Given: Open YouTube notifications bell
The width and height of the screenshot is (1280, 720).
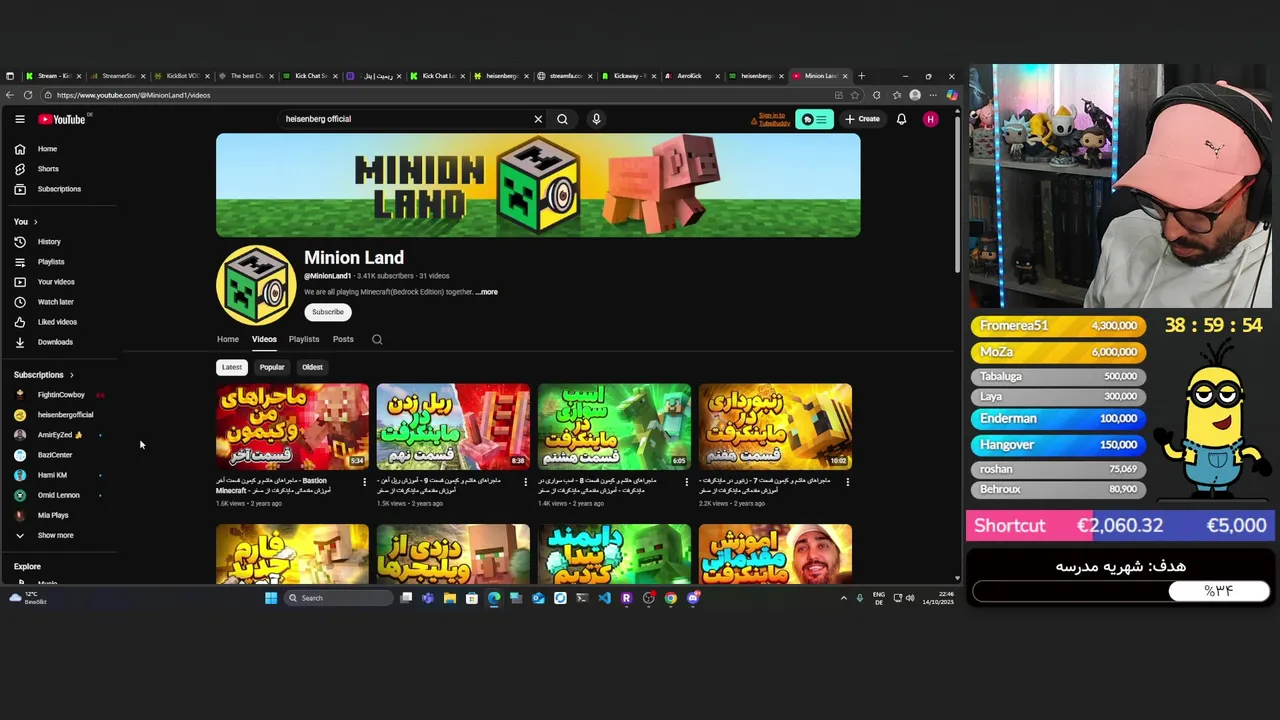Looking at the screenshot, I should tap(901, 119).
